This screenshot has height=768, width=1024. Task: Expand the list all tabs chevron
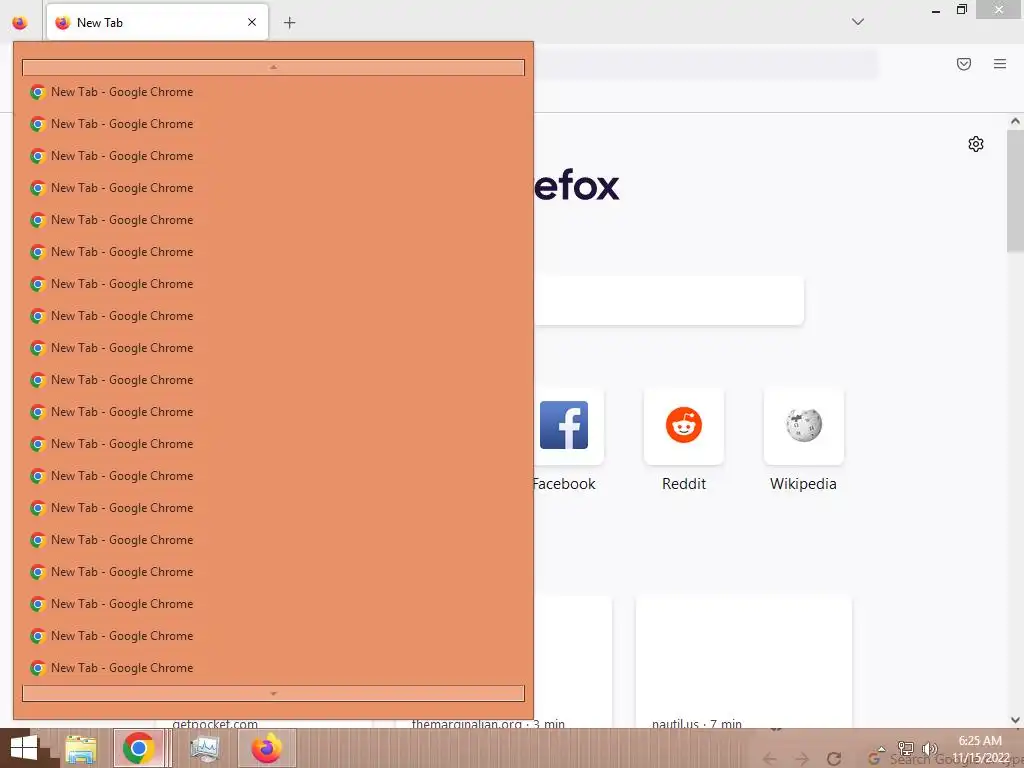click(858, 22)
